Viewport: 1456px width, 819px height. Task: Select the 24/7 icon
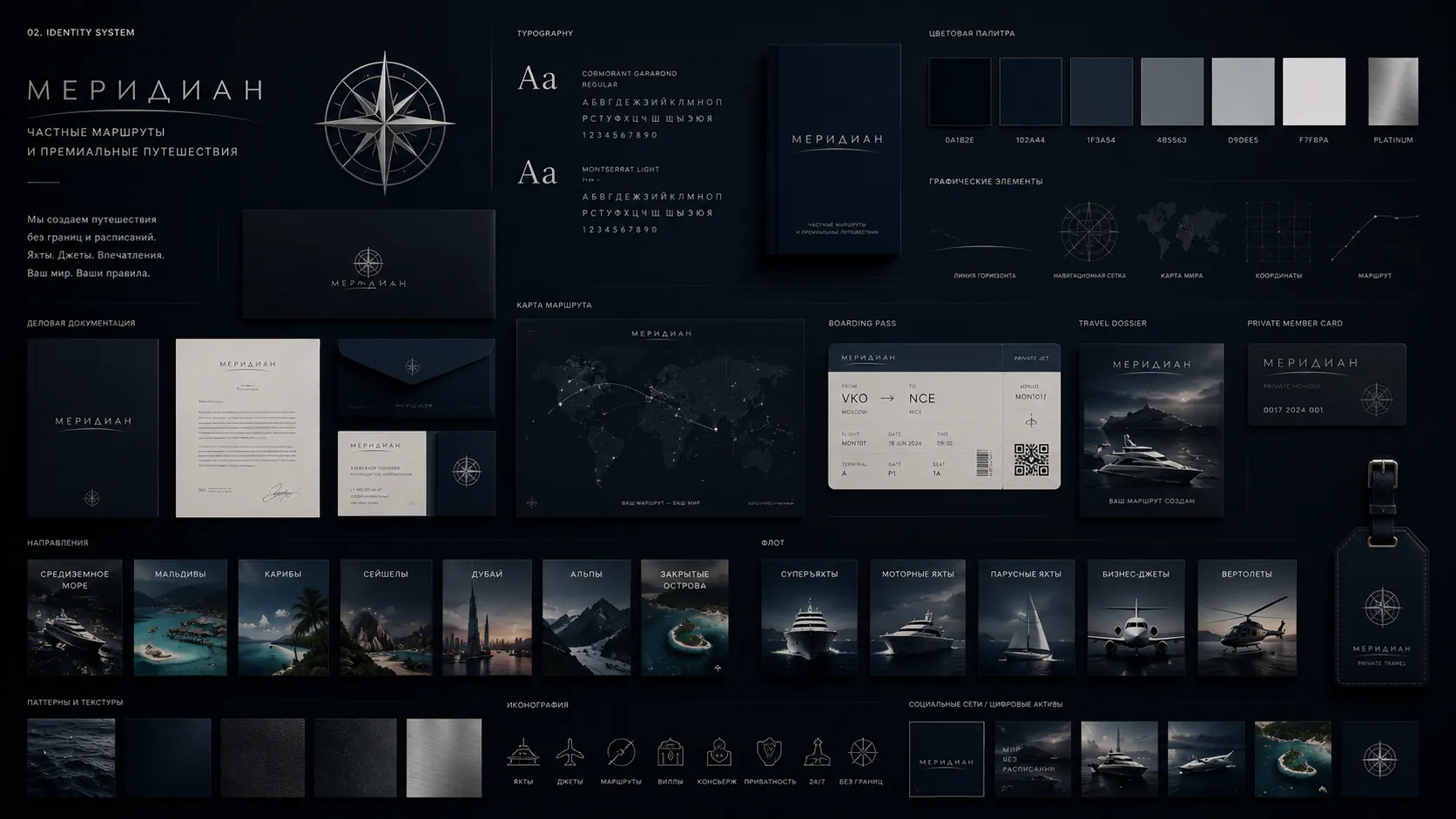817,753
